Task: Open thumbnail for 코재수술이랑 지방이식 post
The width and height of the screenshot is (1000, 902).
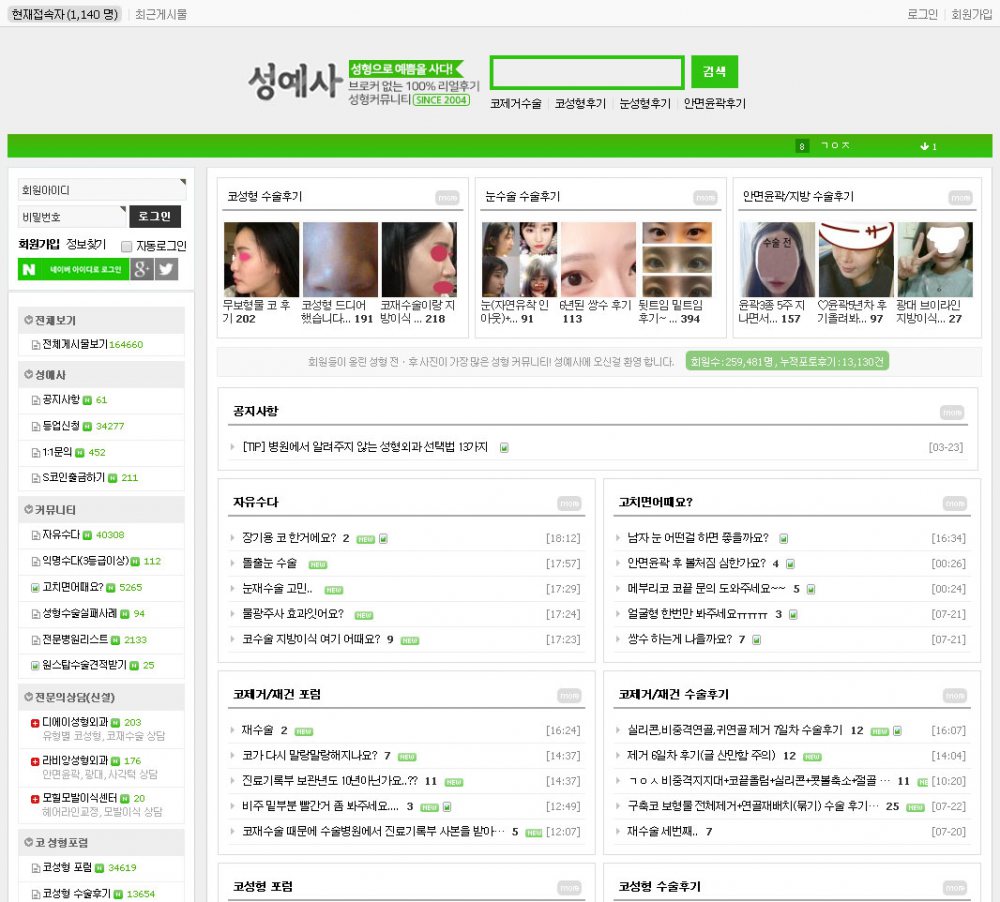Action: (x=419, y=260)
